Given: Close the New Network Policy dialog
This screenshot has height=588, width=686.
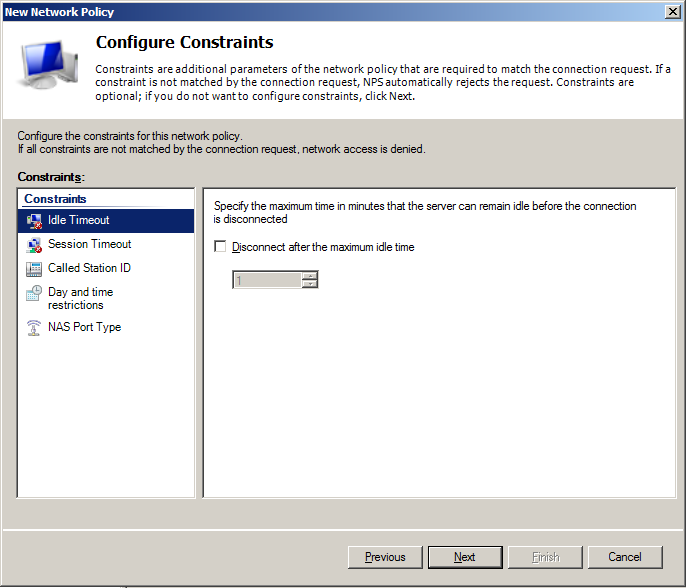Looking at the screenshot, I should pyautogui.click(x=672, y=12).
